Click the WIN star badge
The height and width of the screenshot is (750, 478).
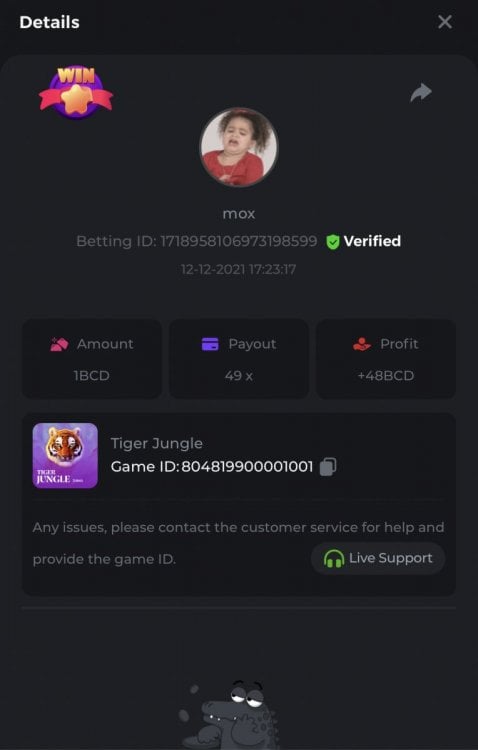[x=76, y=92]
